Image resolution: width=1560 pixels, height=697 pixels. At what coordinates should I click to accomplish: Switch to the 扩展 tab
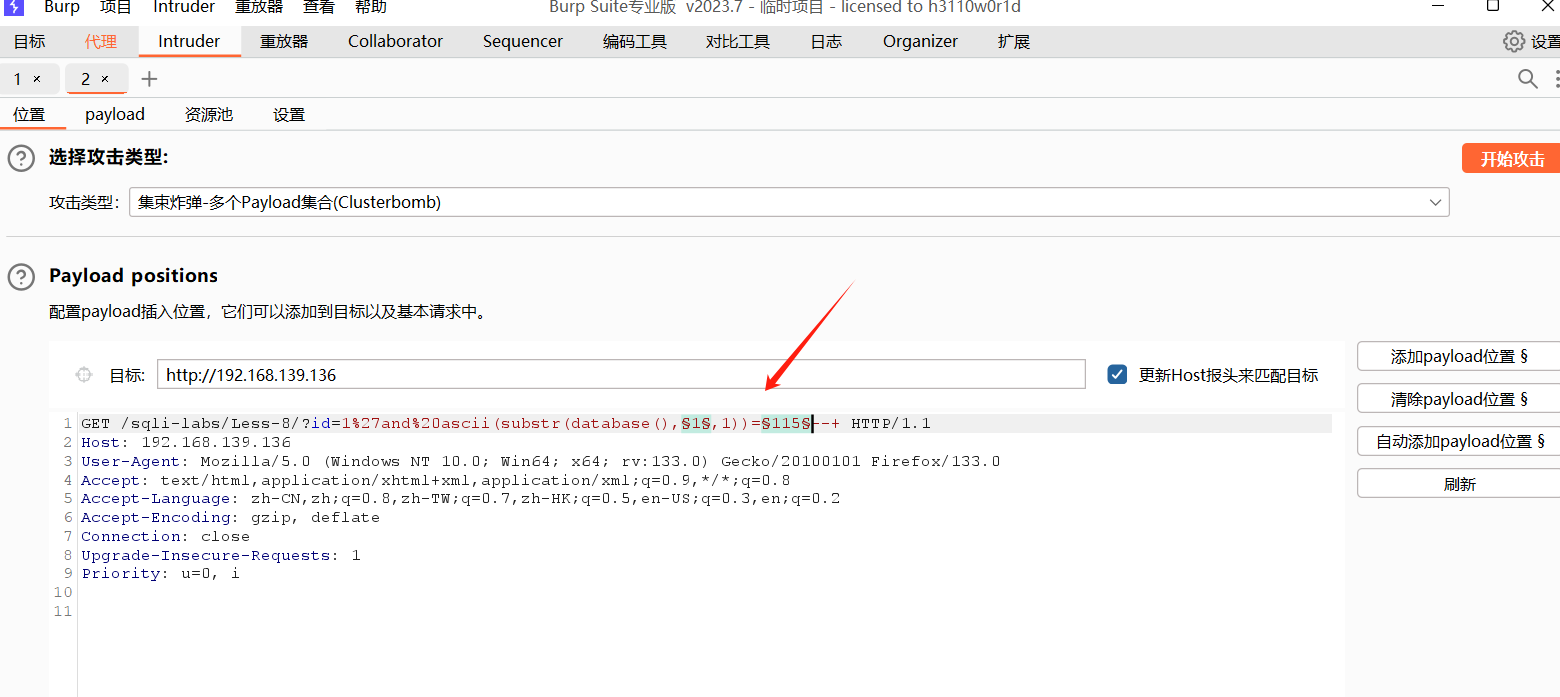coord(1014,41)
